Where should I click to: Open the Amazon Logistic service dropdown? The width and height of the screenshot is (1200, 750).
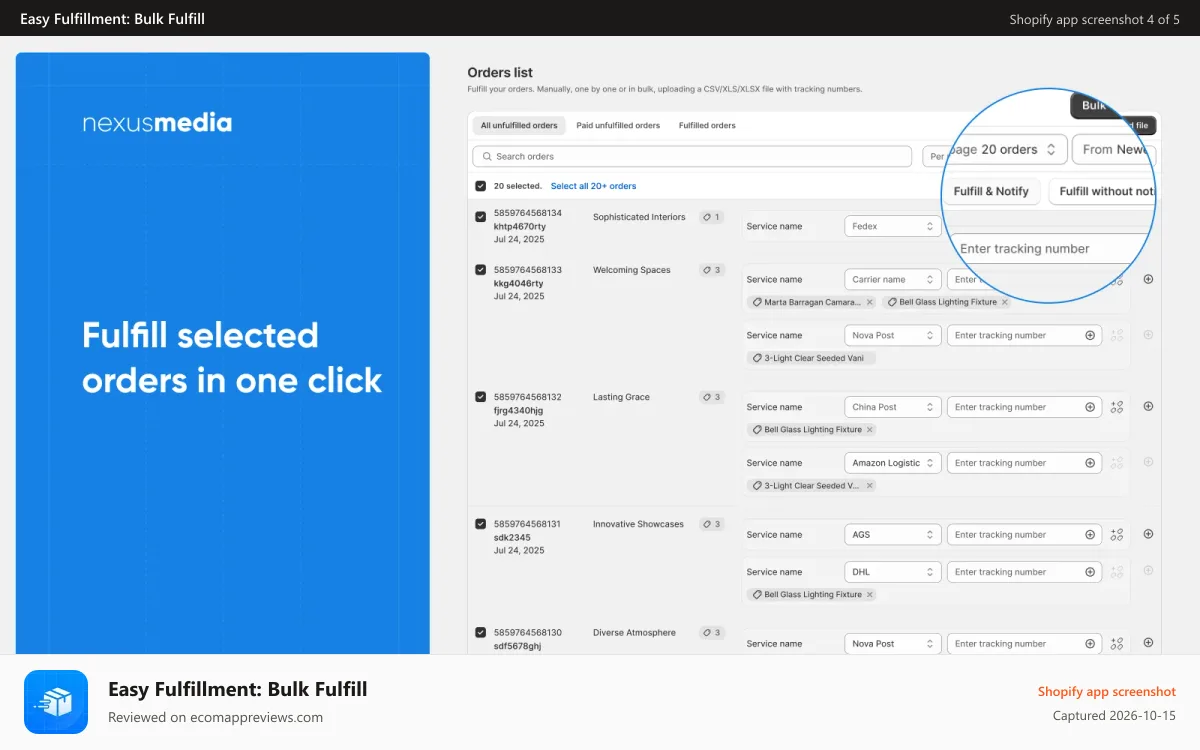[893, 463]
